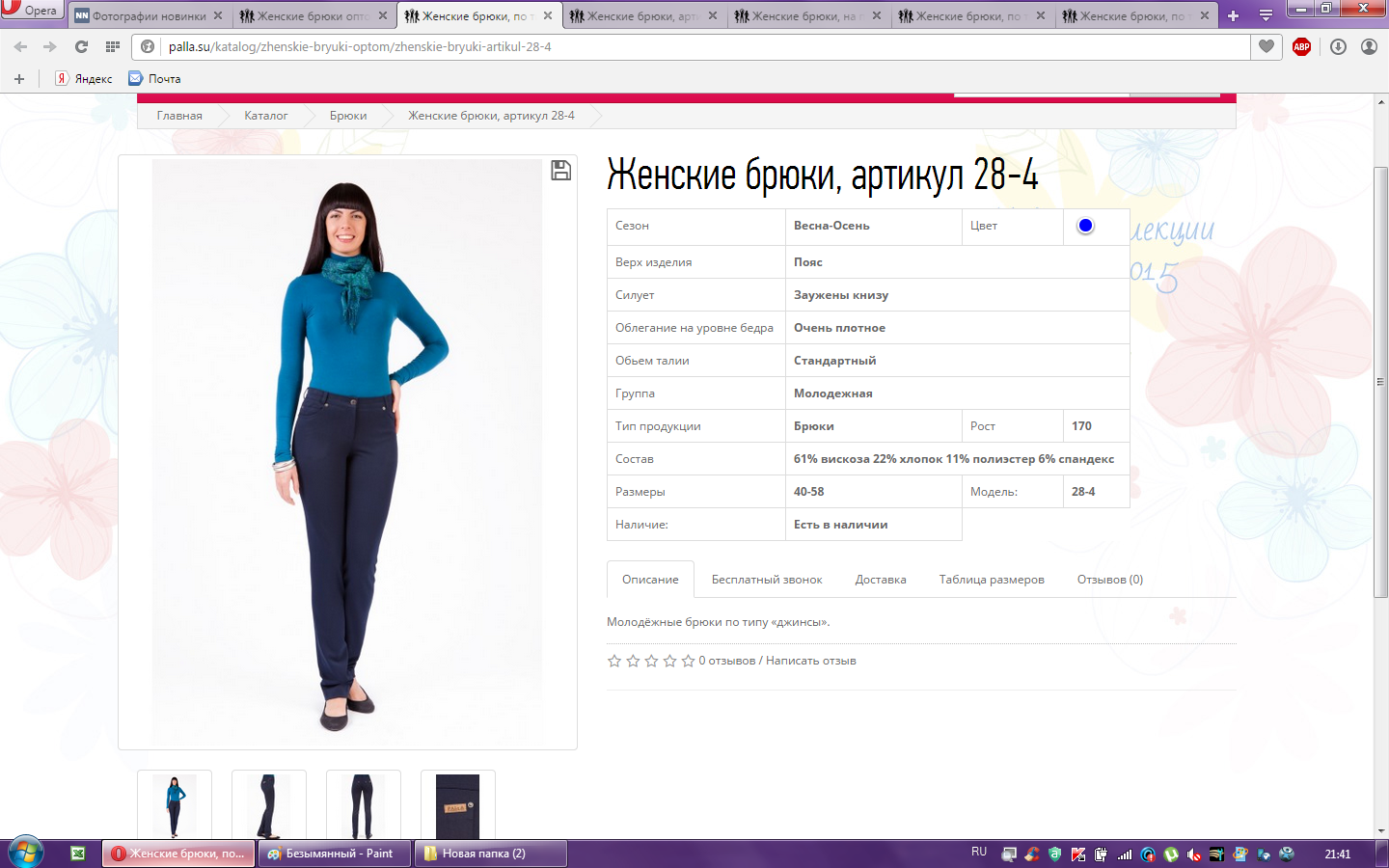Open the Описание tab
The width and height of the screenshot is (1389, 868).
[x=650, y=580]
